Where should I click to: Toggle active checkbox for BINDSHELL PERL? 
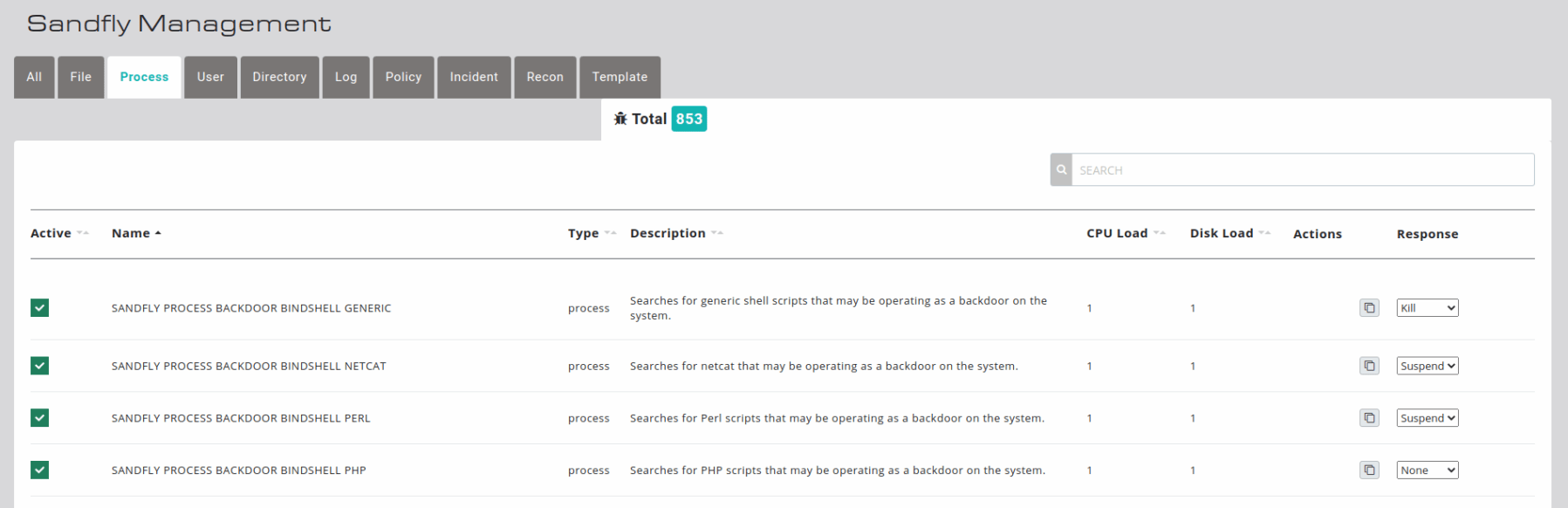39,418
